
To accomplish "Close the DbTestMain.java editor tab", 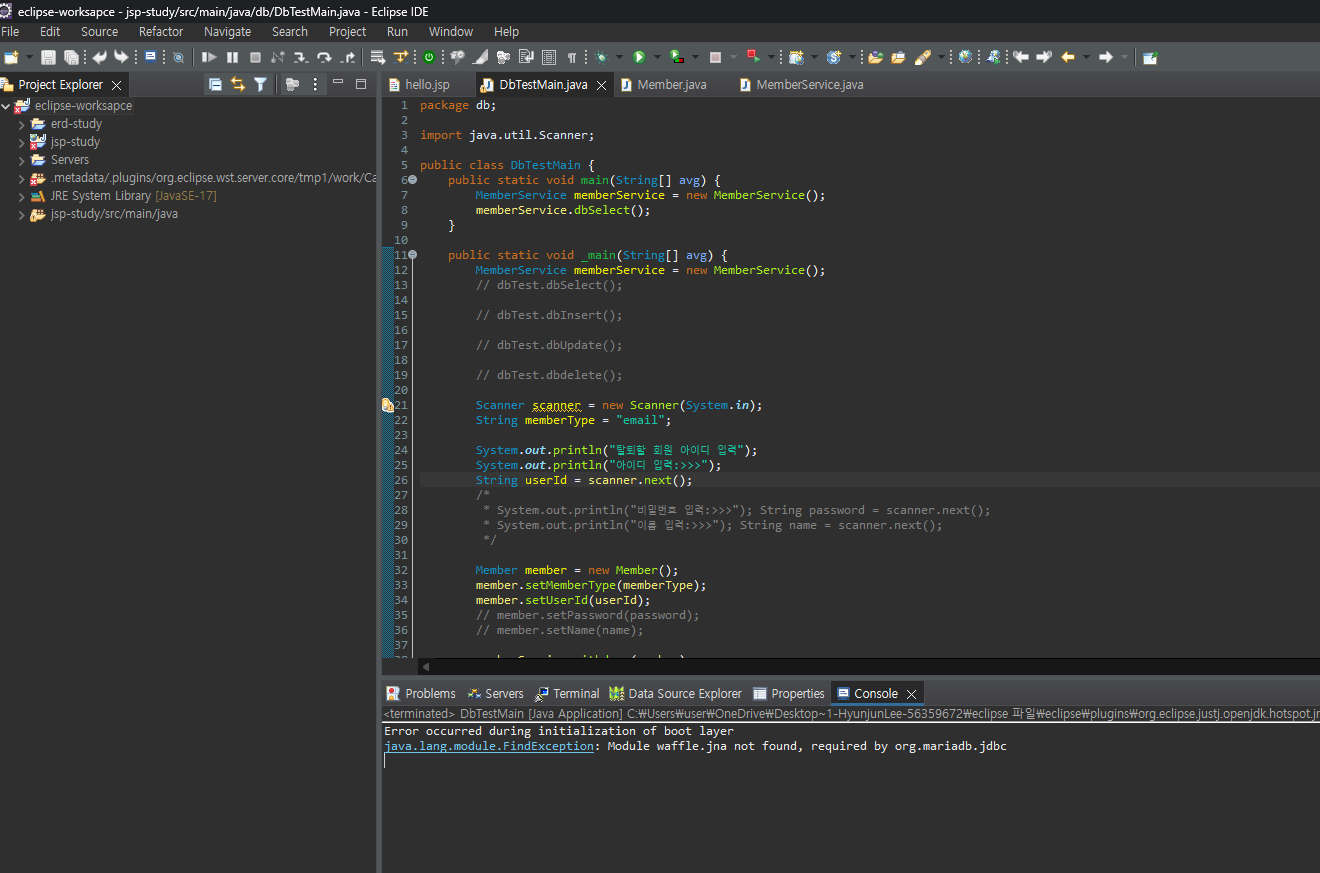I will click(601, 86).
